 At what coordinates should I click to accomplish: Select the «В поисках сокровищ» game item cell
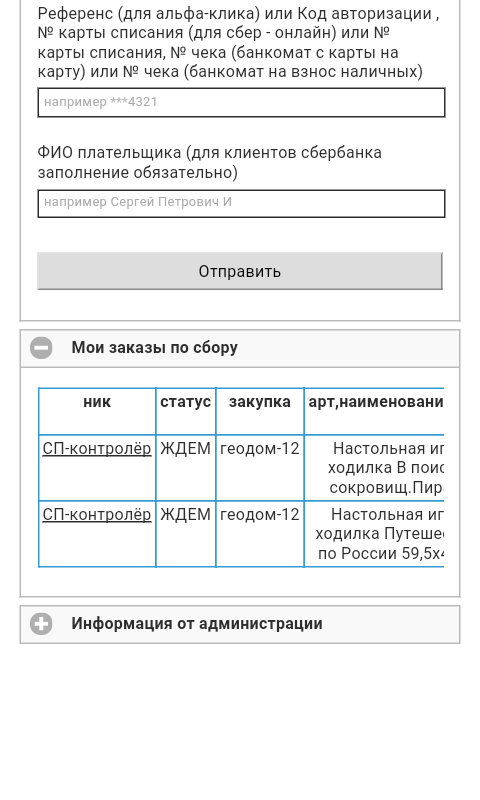(374, 468)
